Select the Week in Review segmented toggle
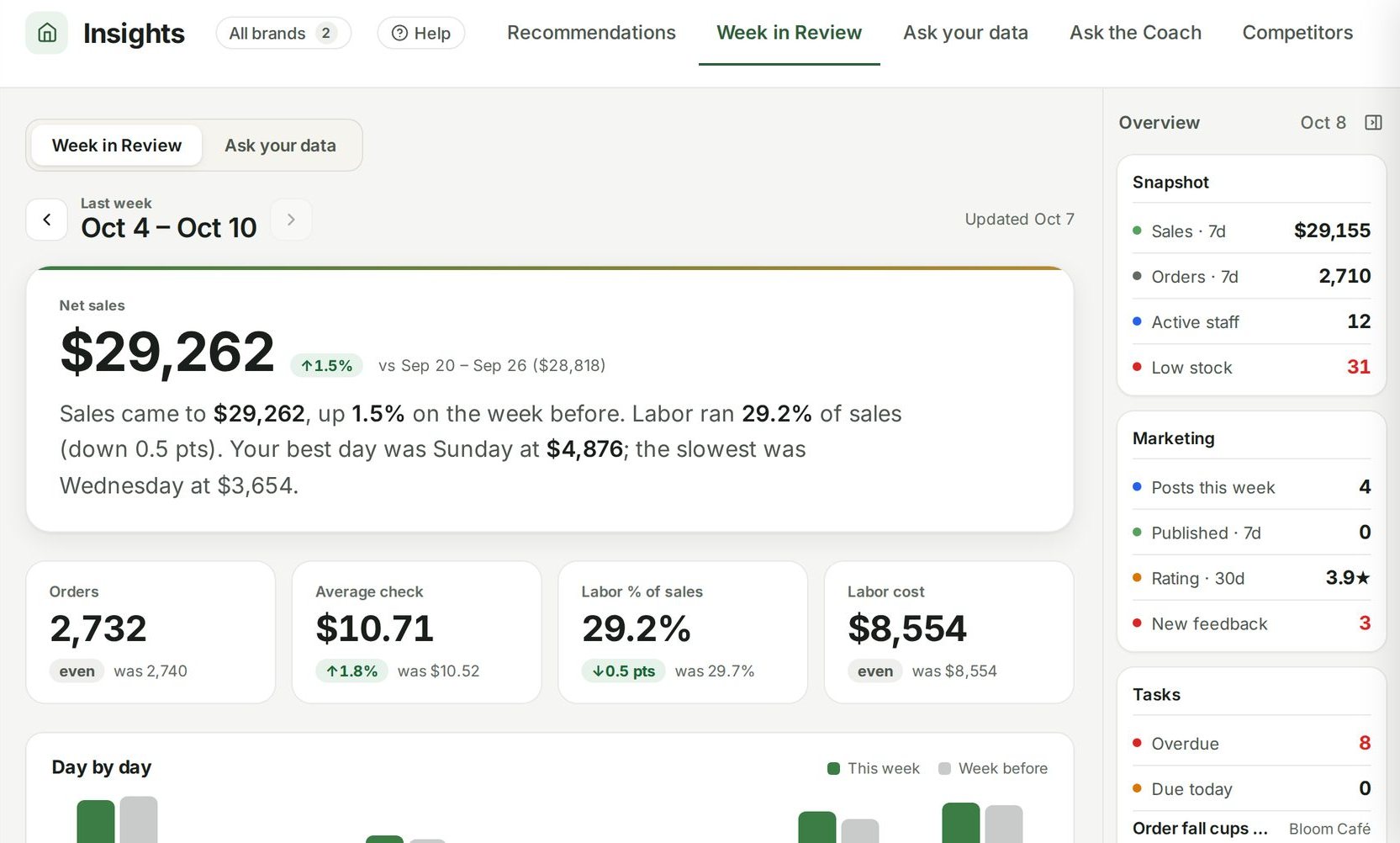This screenshot has height=843, width=1400. click(x=117, y=146)
